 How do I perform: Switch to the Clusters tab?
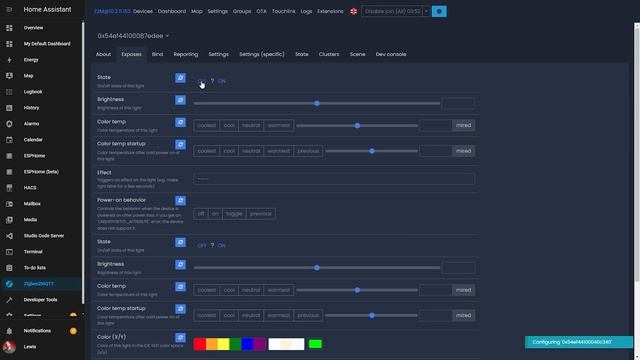329,54
